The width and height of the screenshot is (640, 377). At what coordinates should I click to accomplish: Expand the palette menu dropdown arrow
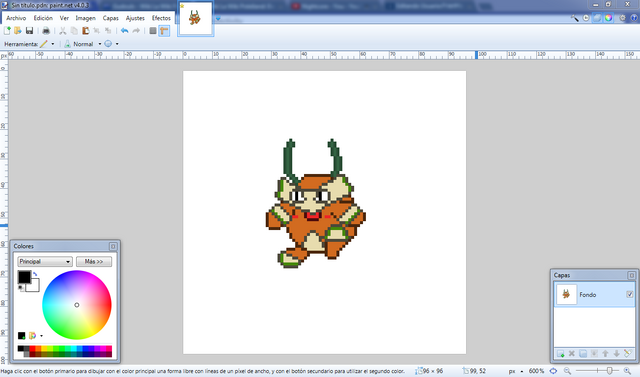[41, 336]
